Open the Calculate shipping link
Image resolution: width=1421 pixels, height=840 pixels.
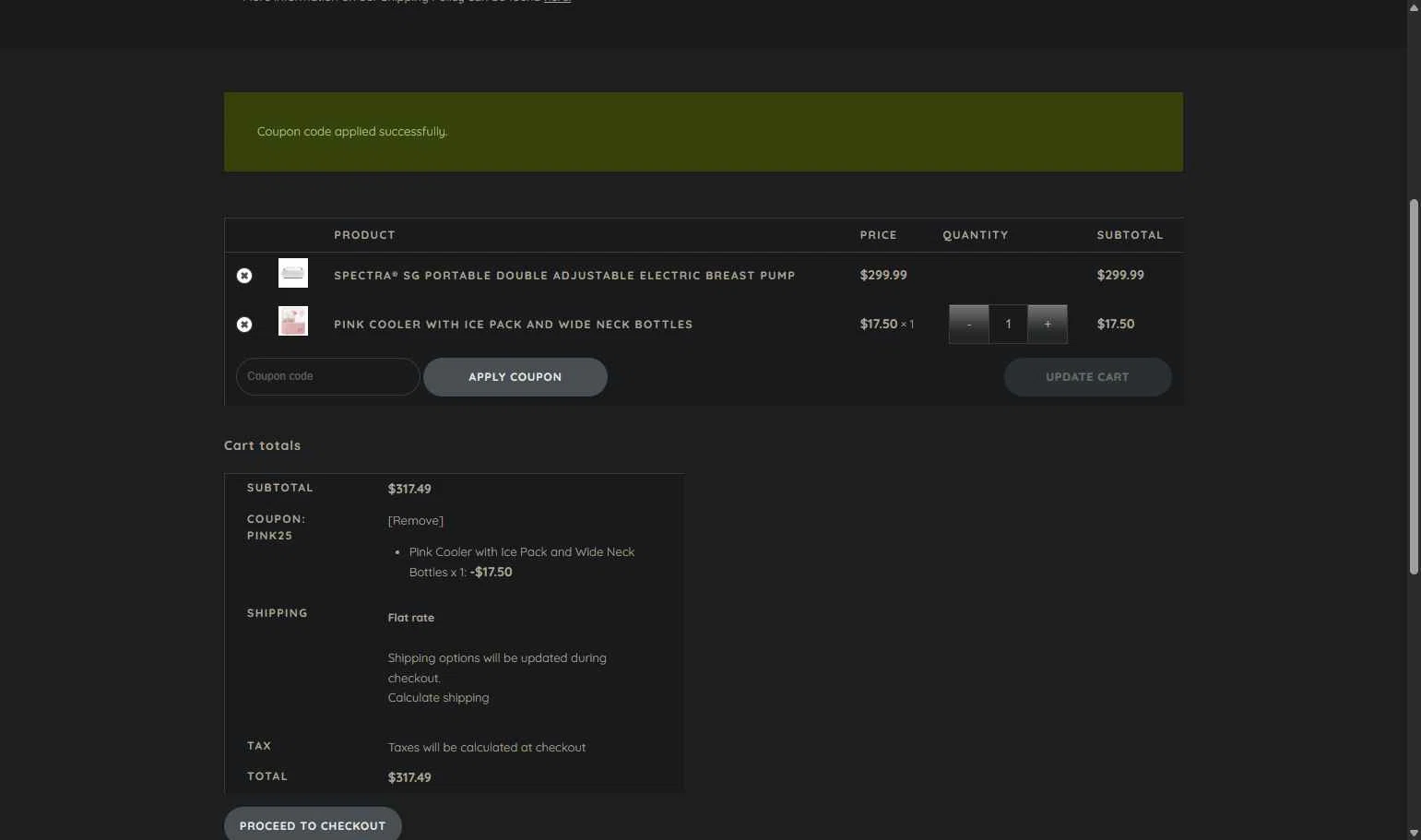[439, 698]
